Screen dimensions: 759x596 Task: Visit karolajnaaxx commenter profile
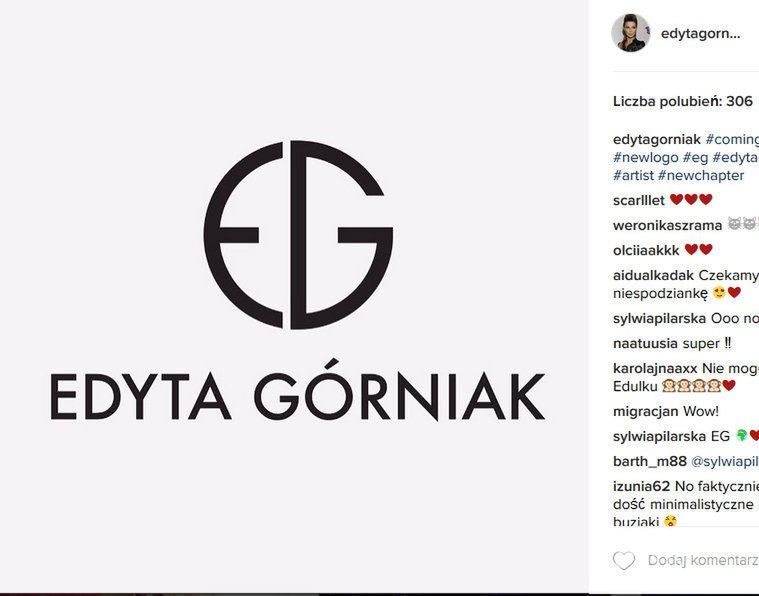(x=655, y=368)
